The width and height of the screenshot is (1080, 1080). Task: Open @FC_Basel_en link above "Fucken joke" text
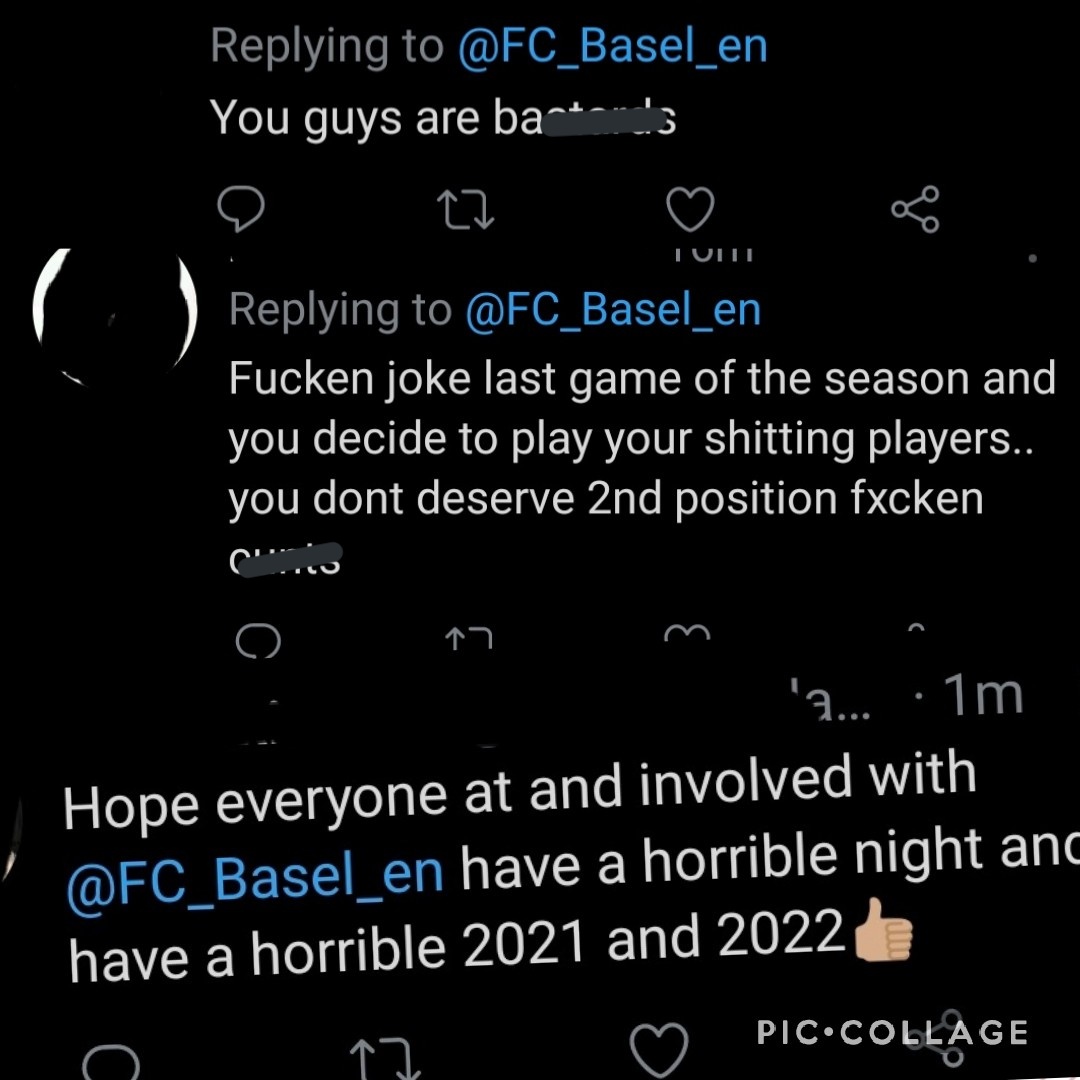point(613,309)
